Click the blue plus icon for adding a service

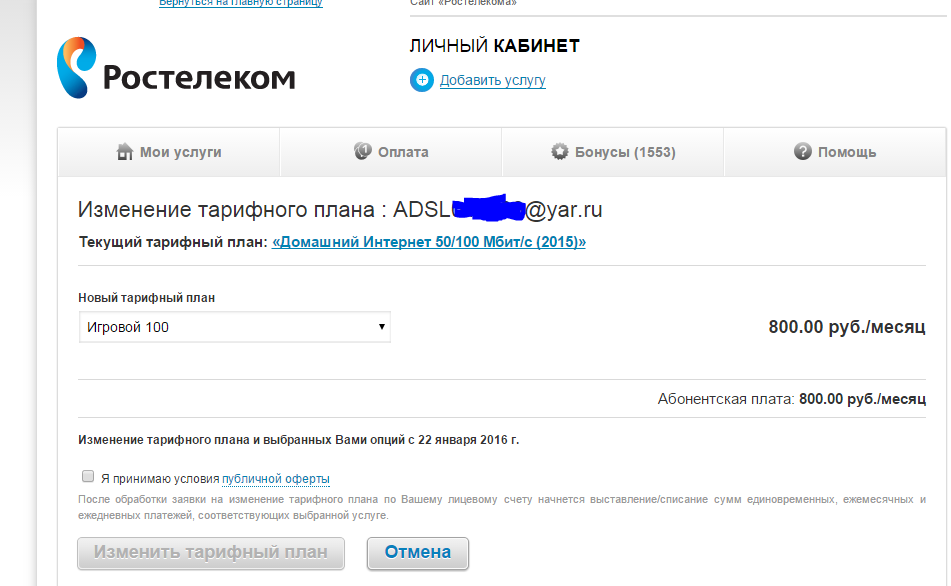pos(422,80)
